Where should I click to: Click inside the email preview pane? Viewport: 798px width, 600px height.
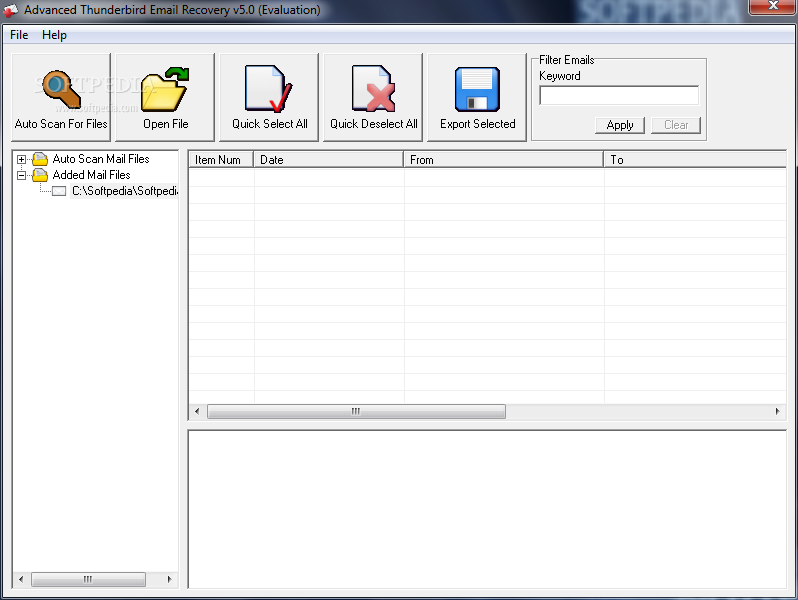click(487, 509)
